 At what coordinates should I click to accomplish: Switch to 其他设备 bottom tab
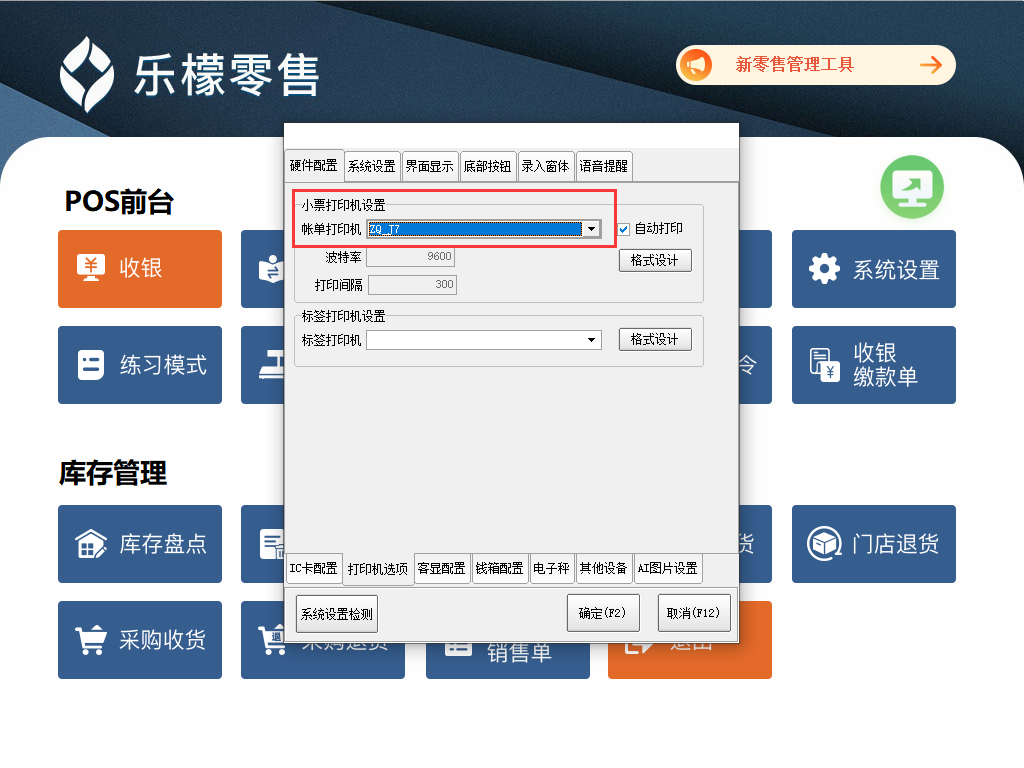603,568
